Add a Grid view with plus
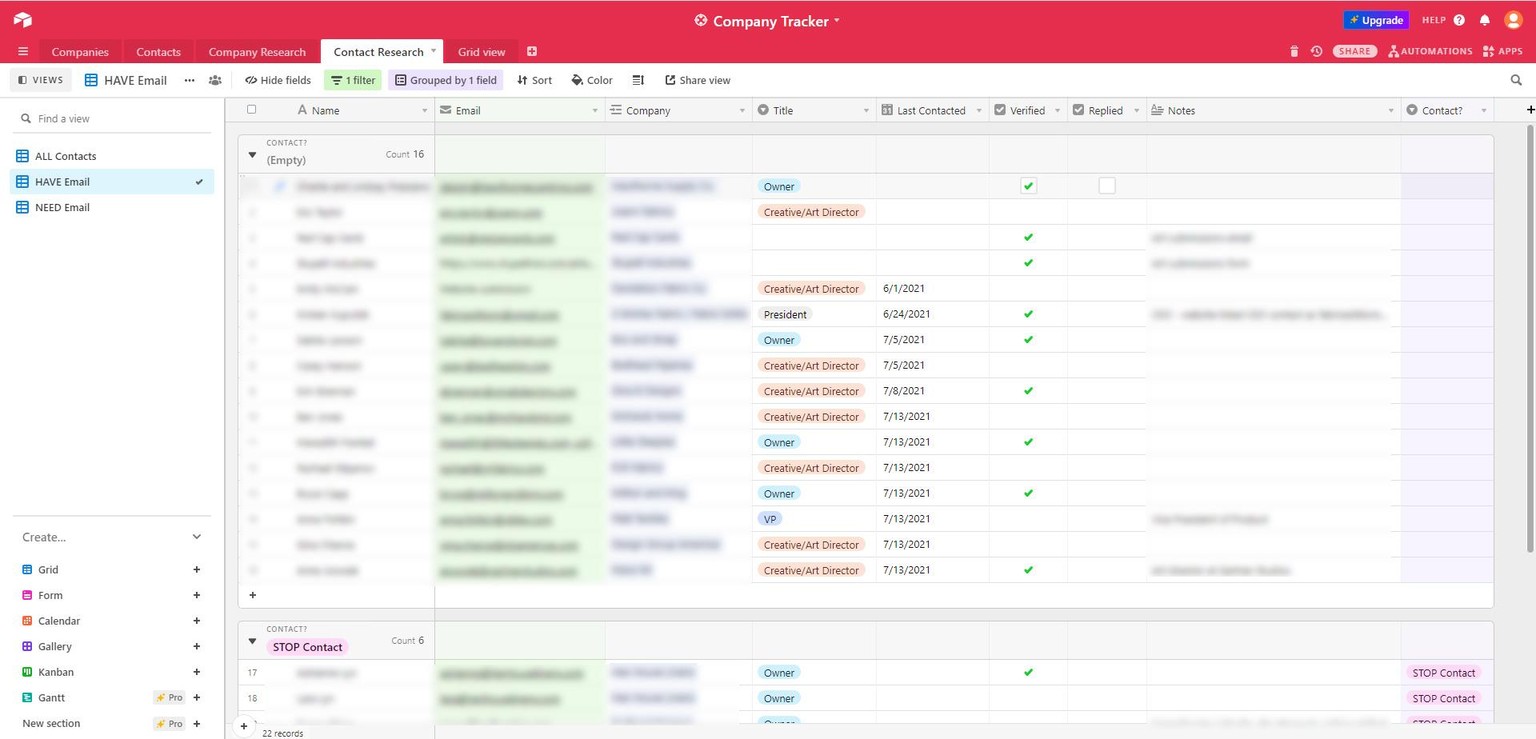Screen dimensions: 1536x739 197,569
